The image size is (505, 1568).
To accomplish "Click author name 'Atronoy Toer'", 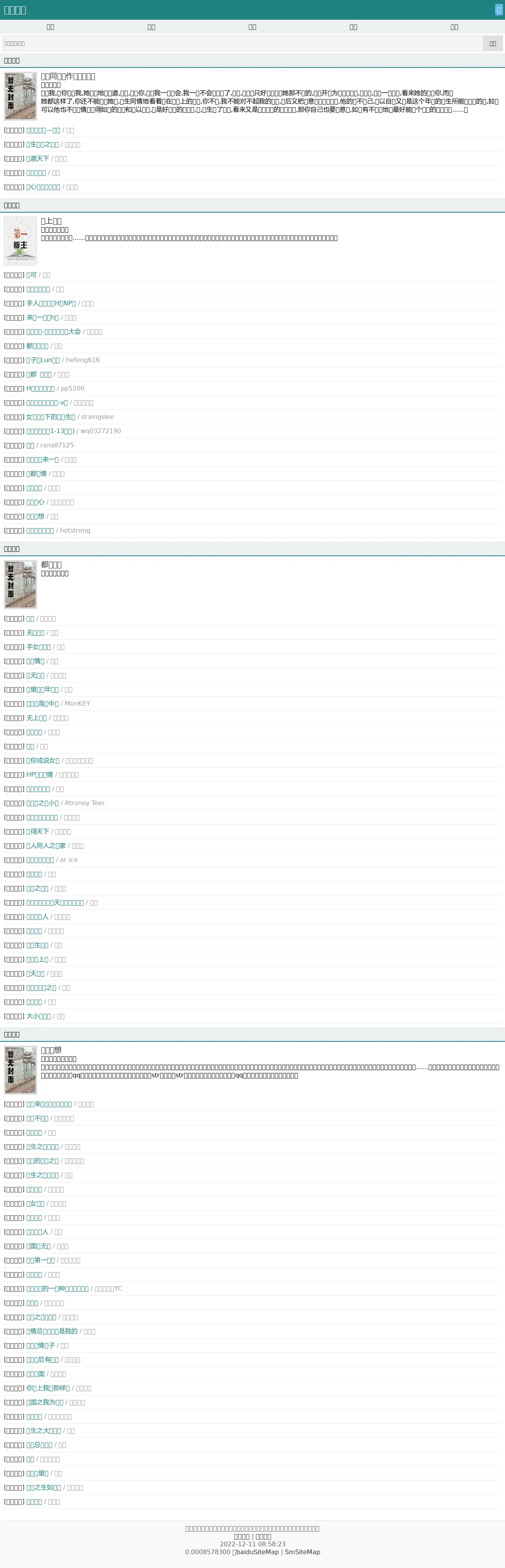I will (x=84, y=803).
